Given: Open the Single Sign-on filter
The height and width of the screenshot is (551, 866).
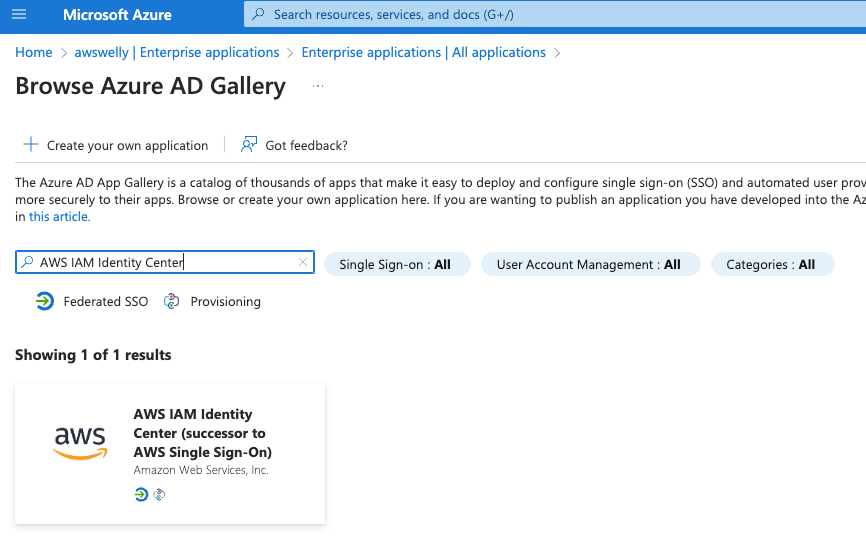Looking at the screenshot, I should coord(395,265).
